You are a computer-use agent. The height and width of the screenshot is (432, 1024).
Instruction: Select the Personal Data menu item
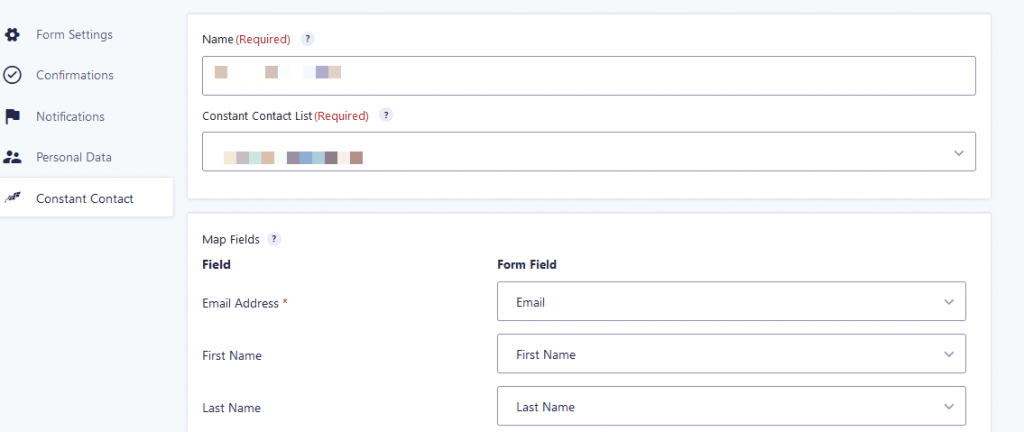pos(74,157)
